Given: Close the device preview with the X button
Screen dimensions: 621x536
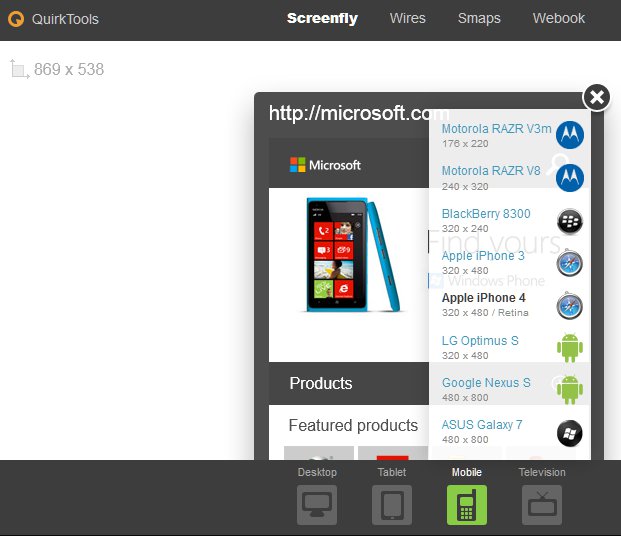Looking at the screenshot, I should (x=596, y=97).
